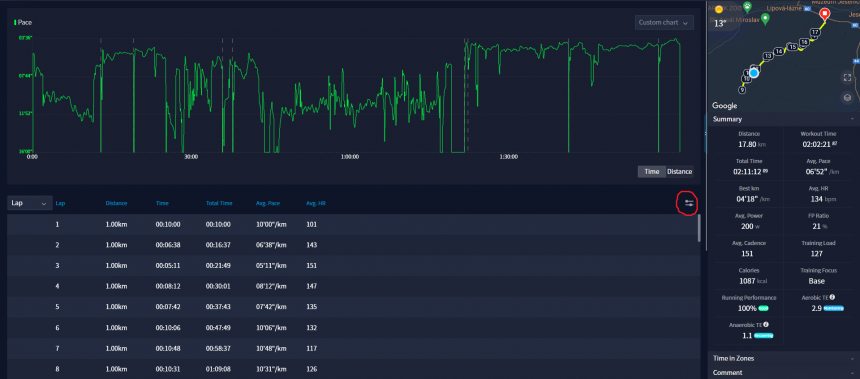Expand the map to fullscreen
The image size is (860, 379).
click(847, 78)
